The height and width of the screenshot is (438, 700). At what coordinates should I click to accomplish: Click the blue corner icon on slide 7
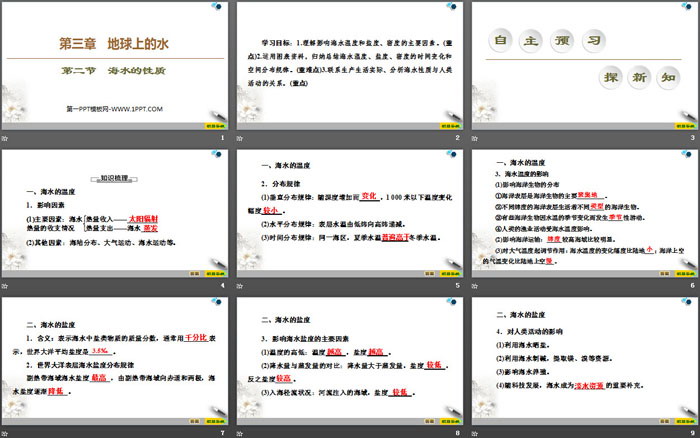(217, 301)
